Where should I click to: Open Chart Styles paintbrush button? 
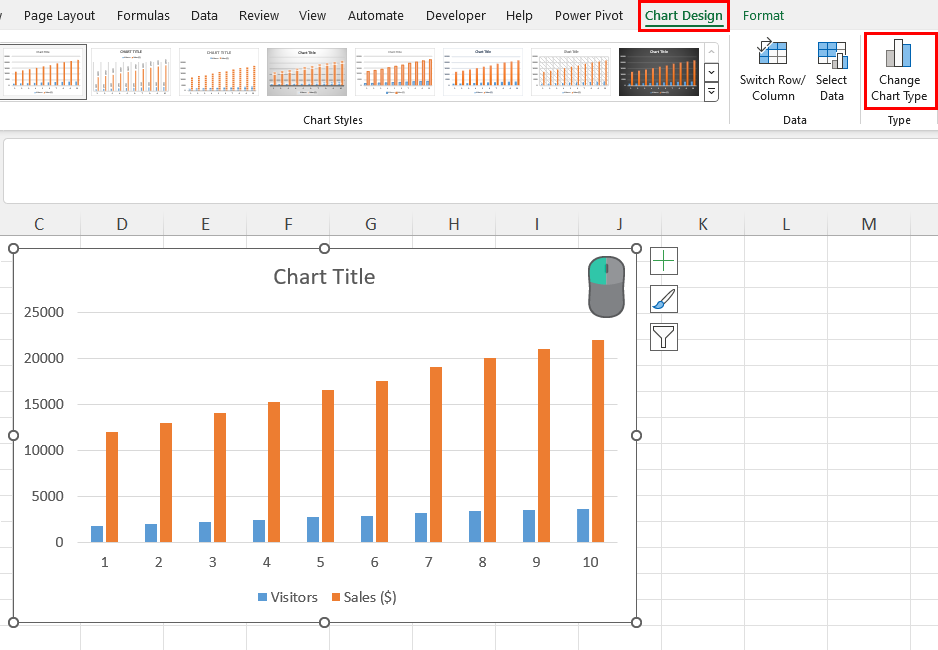pyautogui.click(x=663, y=299)
